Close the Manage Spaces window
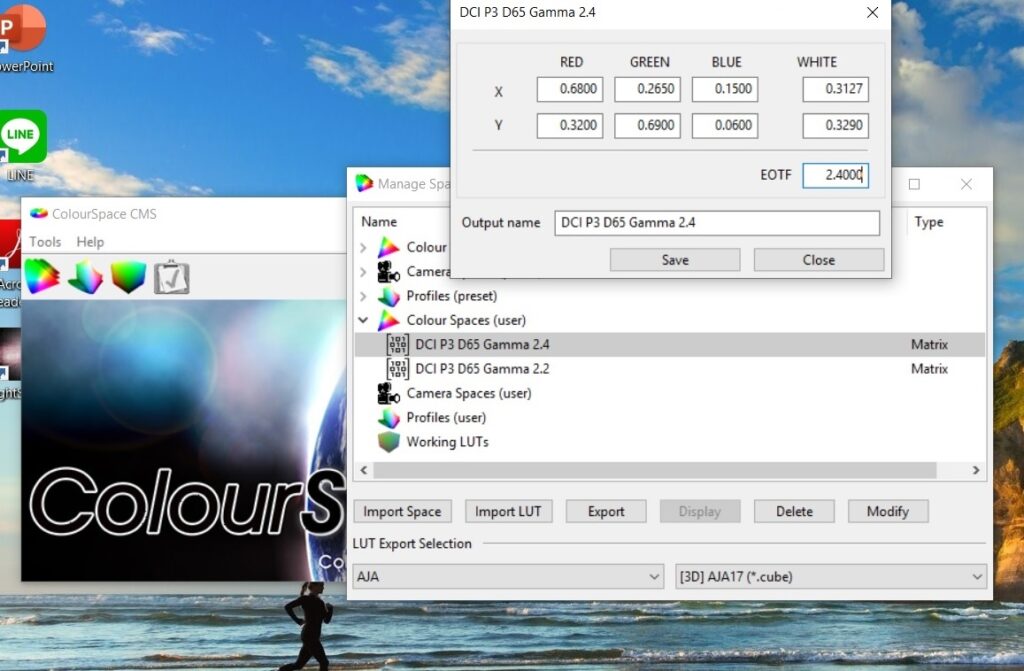The width and height of the screenshot is (1024, 671). pyautogui.click(x=967, y=184)
